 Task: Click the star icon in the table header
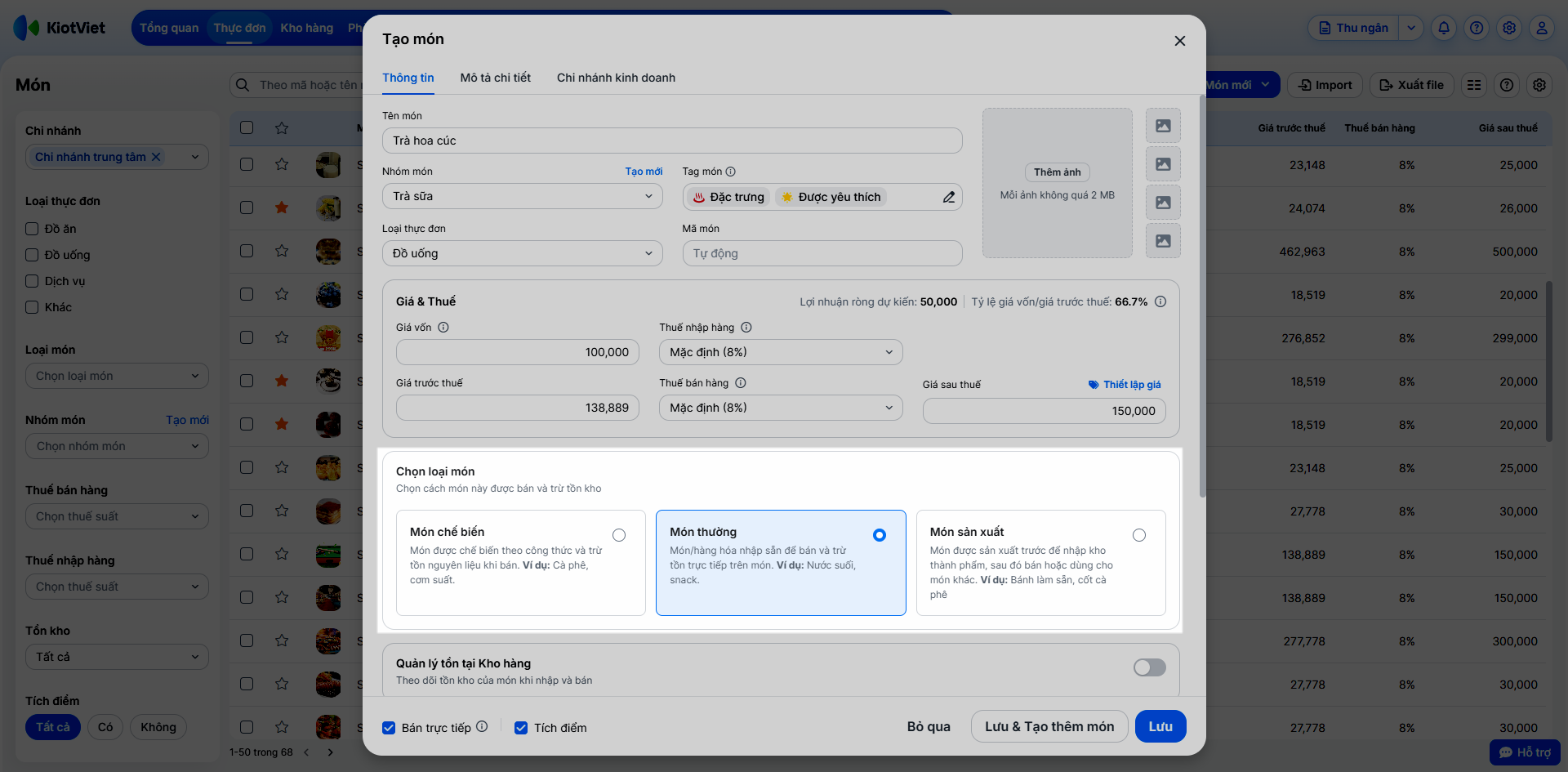[282, 127]
